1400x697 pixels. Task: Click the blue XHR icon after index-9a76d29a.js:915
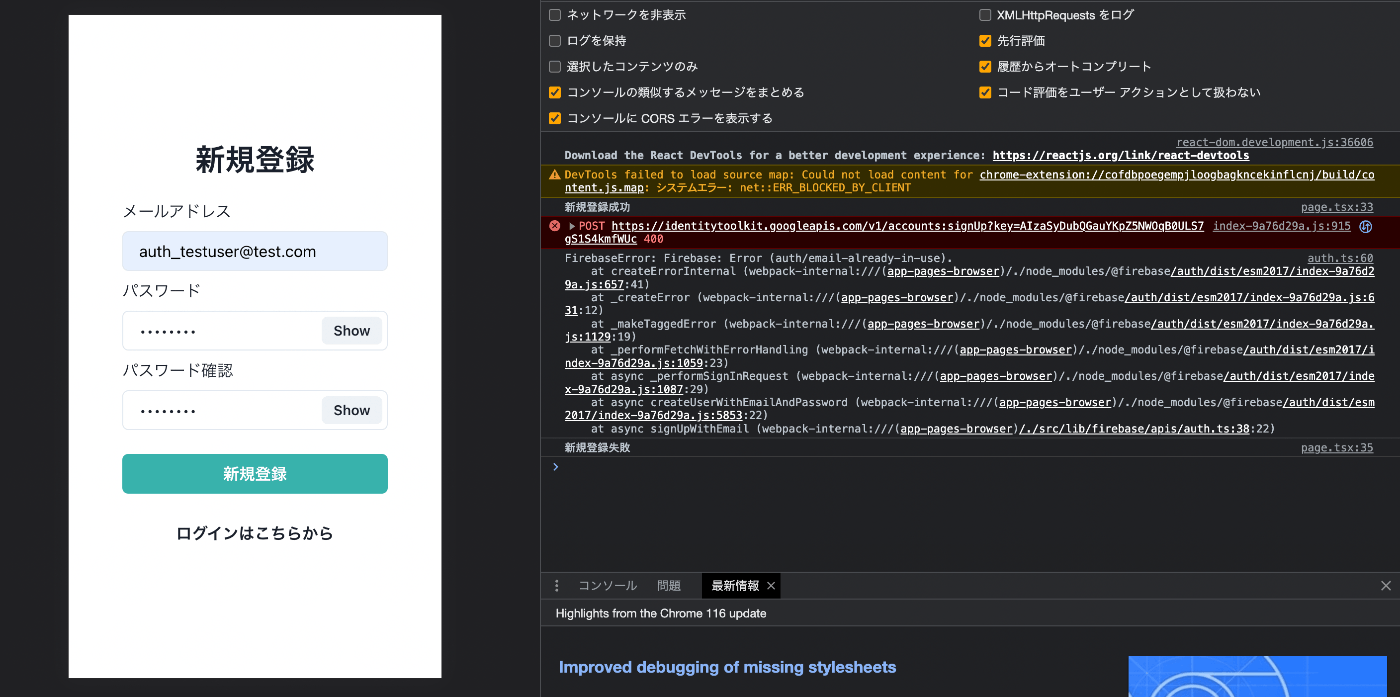[1366, 227]
